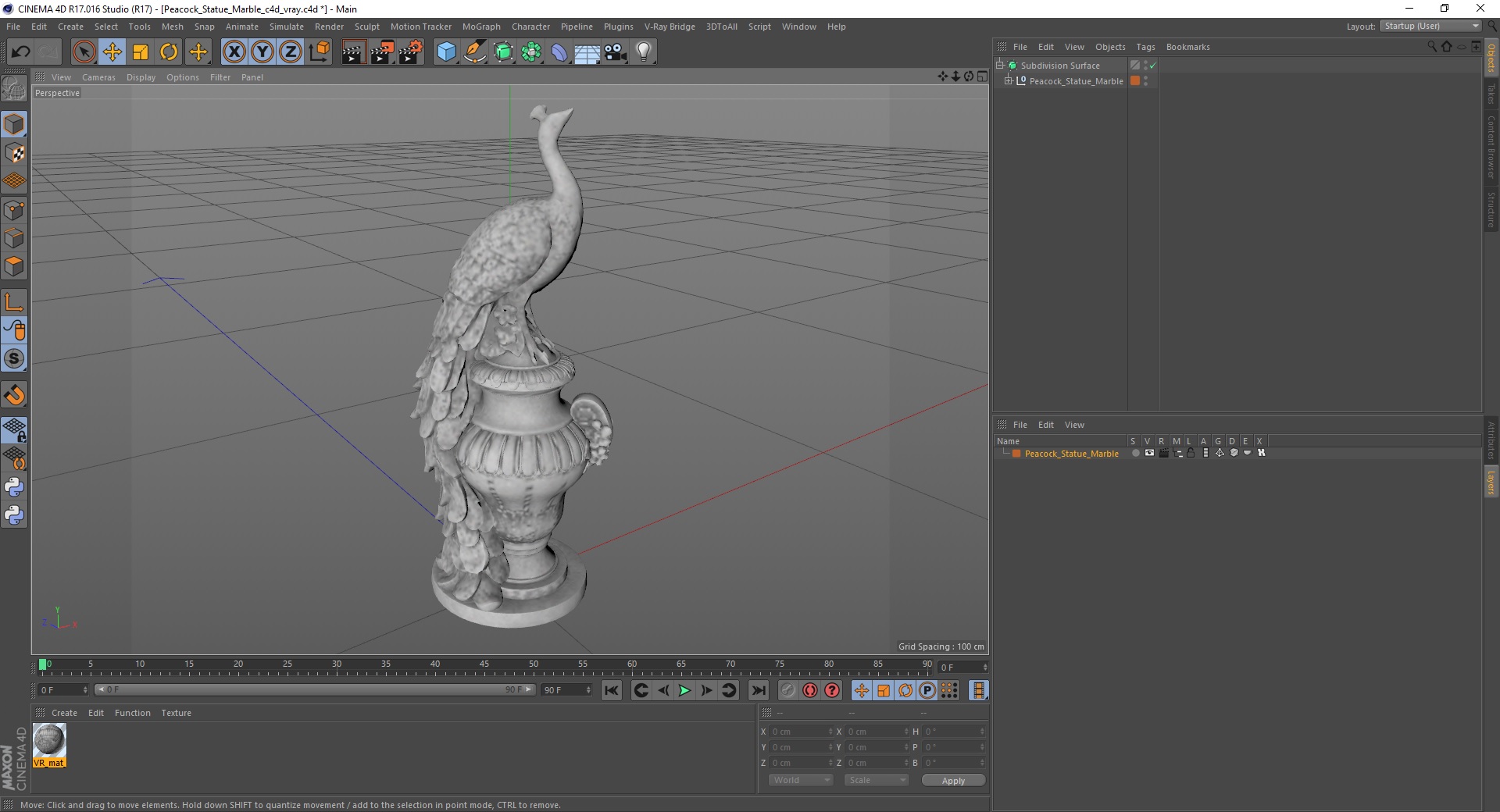Open the MoGraph menu
The width and height of the screenshot is (1500, 812).
pyautogui.click(x=481, y=27)
